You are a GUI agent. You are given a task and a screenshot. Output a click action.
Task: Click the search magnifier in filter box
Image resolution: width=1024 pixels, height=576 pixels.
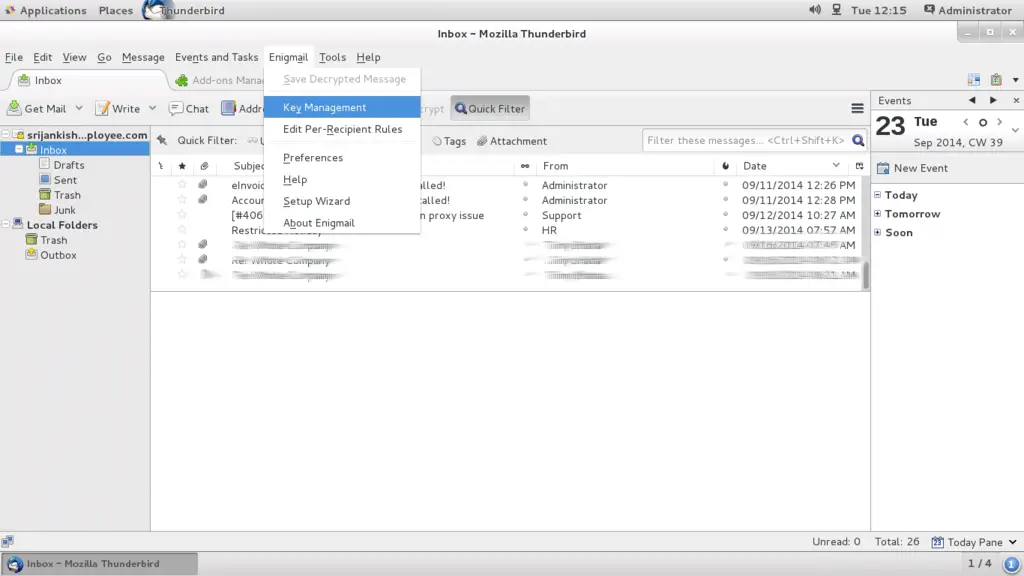858,140
